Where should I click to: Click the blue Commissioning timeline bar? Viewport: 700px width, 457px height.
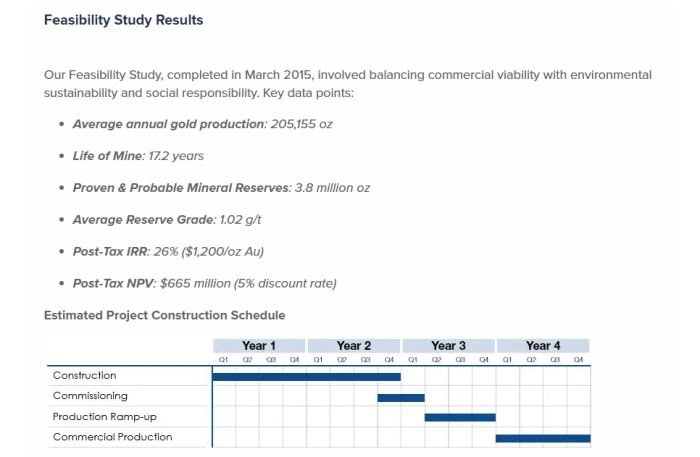pos(401,397)
